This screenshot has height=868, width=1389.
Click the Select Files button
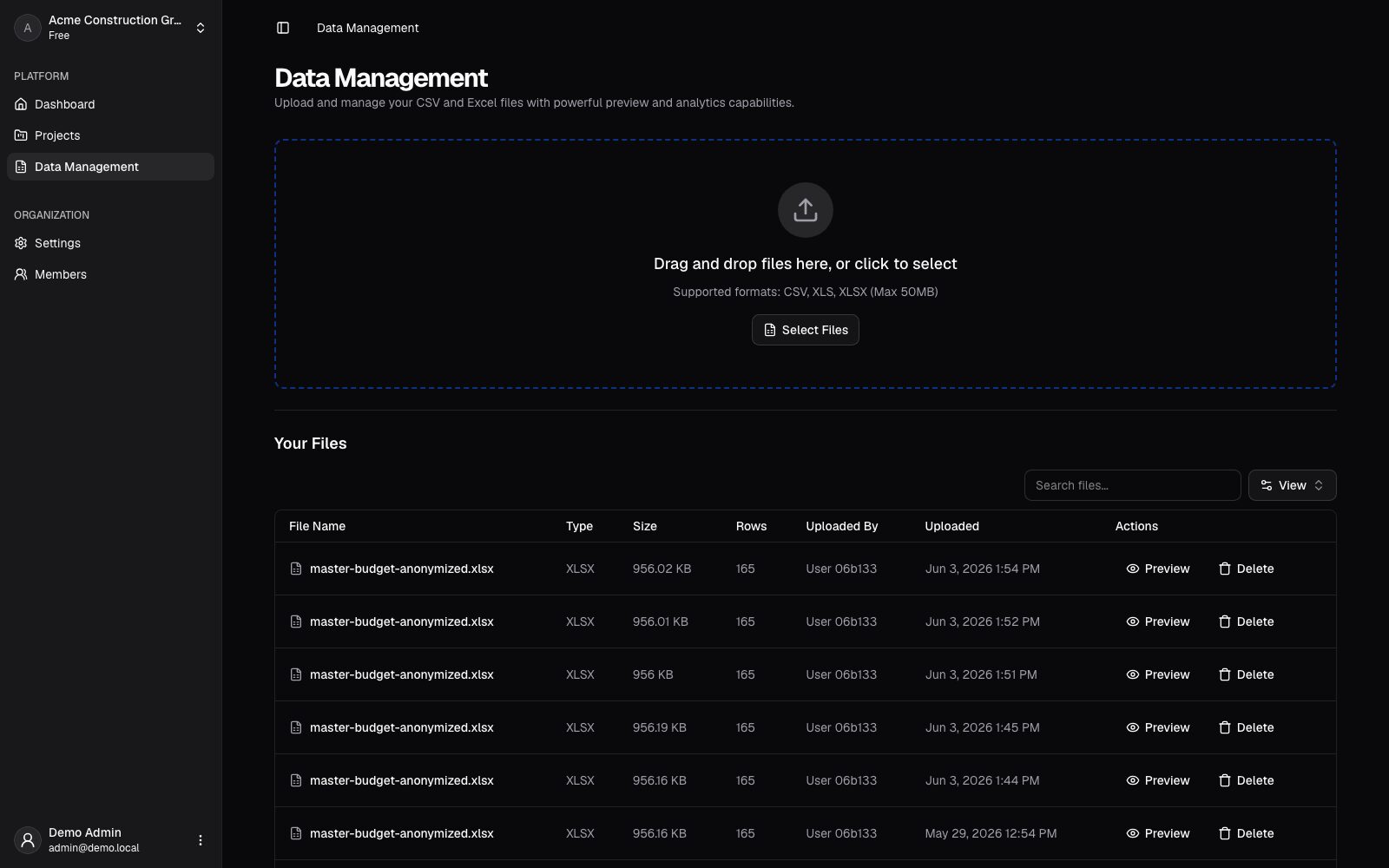coord(806,330)
